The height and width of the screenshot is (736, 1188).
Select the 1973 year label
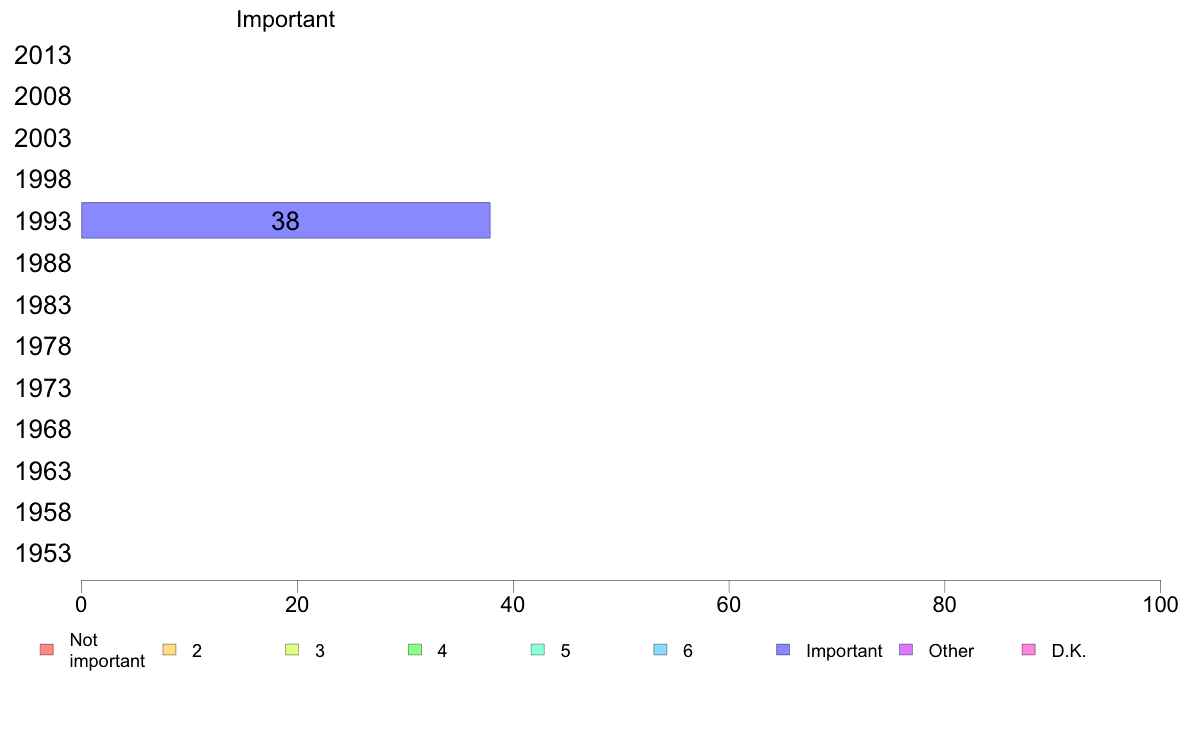[x=43, y=388]
